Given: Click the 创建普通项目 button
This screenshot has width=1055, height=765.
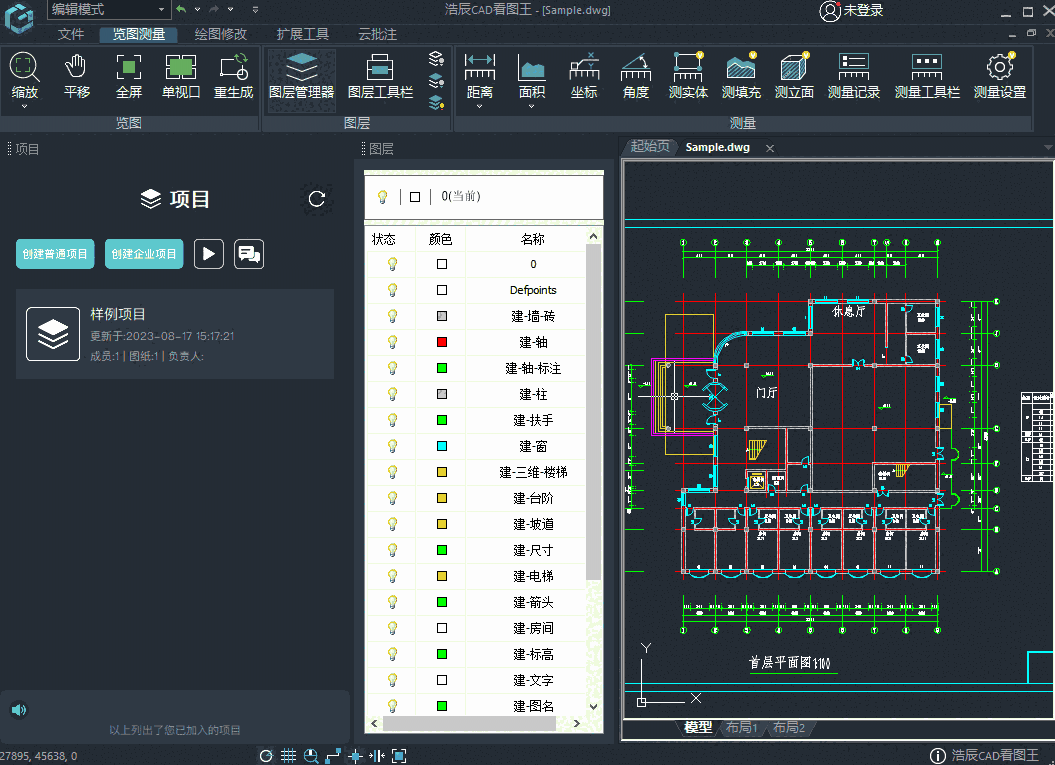Looking at the screenshot, I should pos(55,254).
